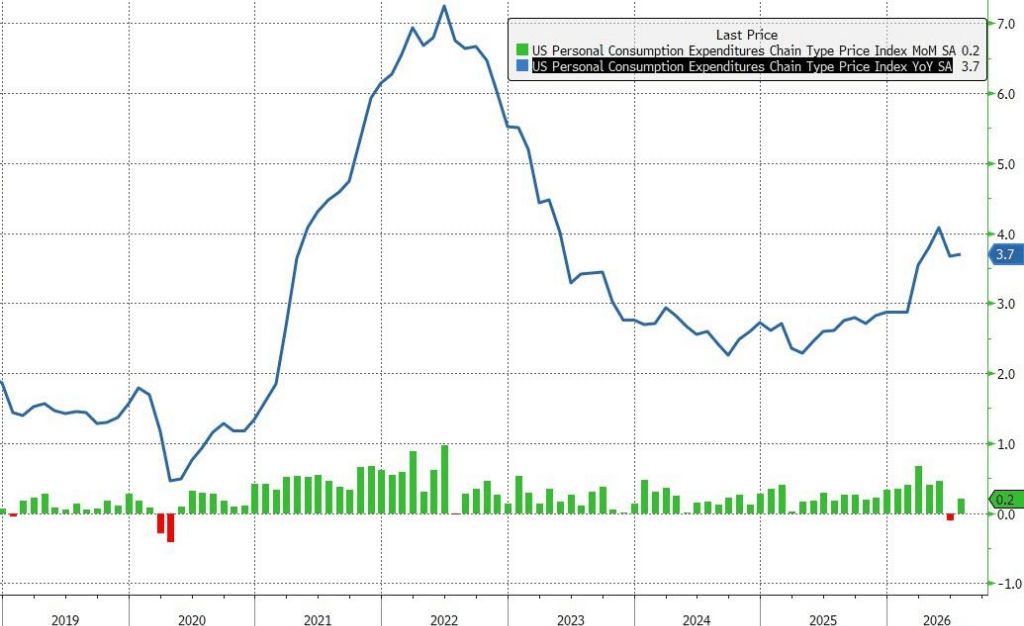Image resolution: width=1024 pixels, height=626 pixels.
Task: Click the red negative bar in 2026
Action: (x=950, y=517)
